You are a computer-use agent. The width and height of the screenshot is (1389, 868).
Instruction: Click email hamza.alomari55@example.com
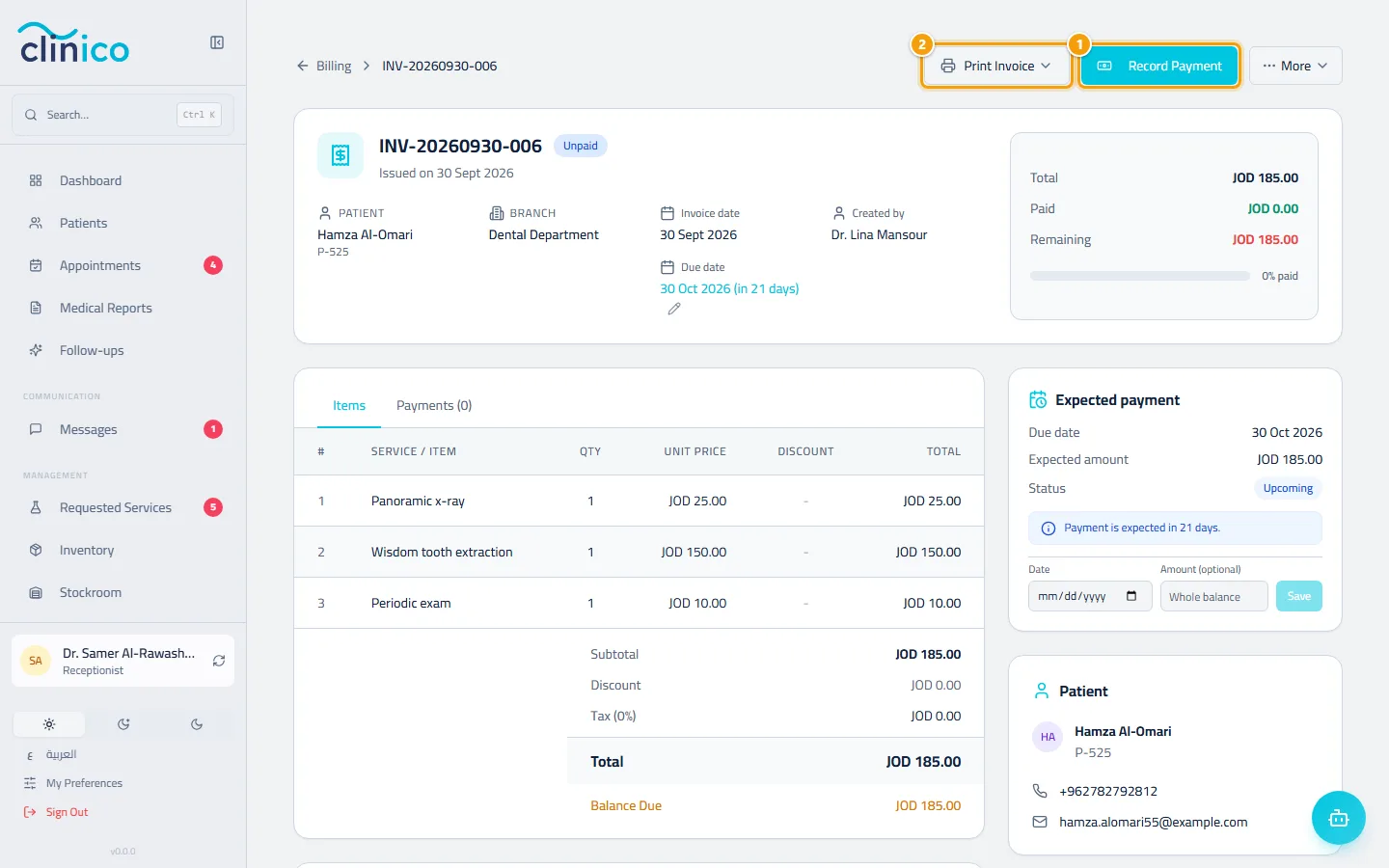point(1154,822)
